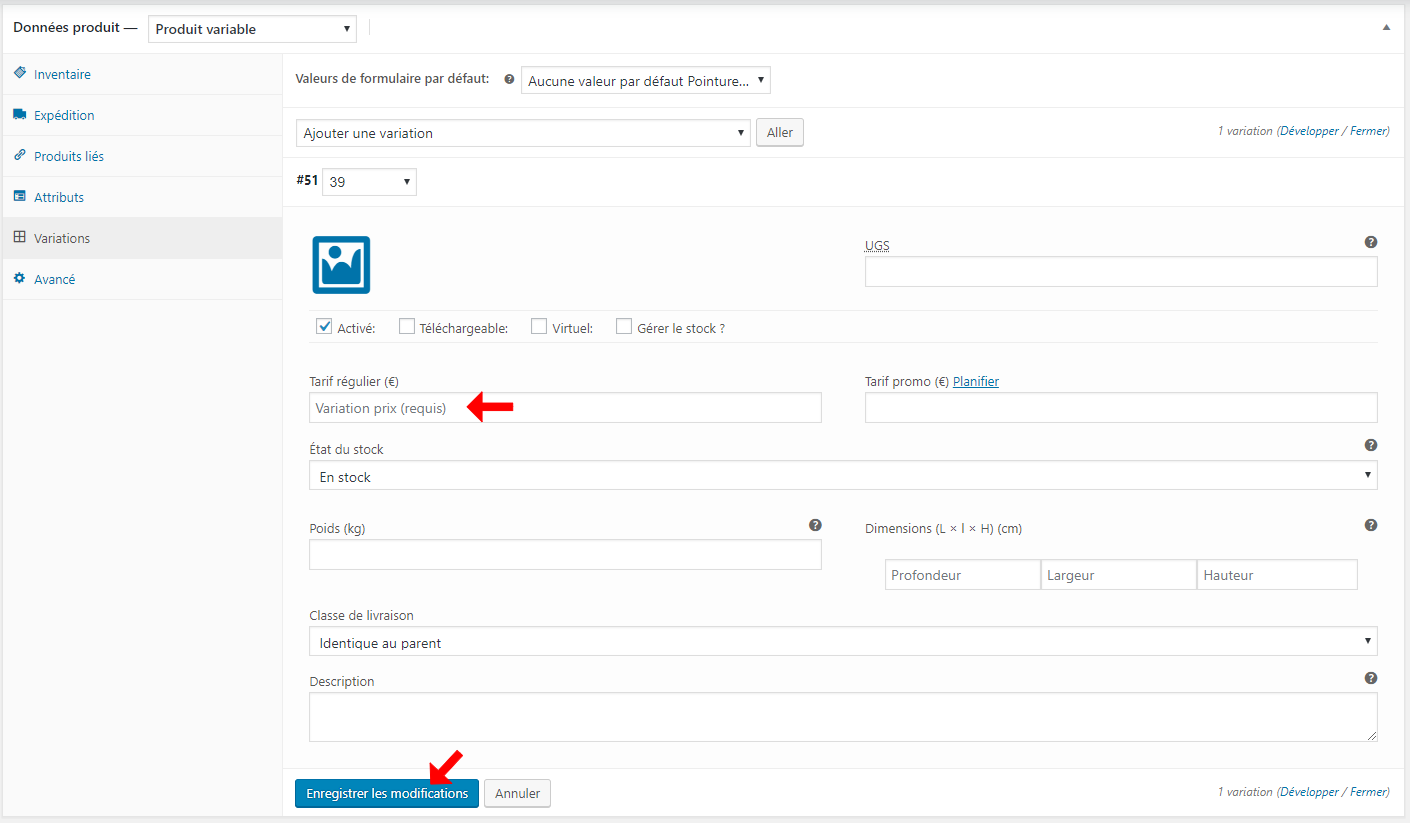Open the Inventaire tab
The width and height of the screenshot is (1410, 823).
(x=62, y=75)
